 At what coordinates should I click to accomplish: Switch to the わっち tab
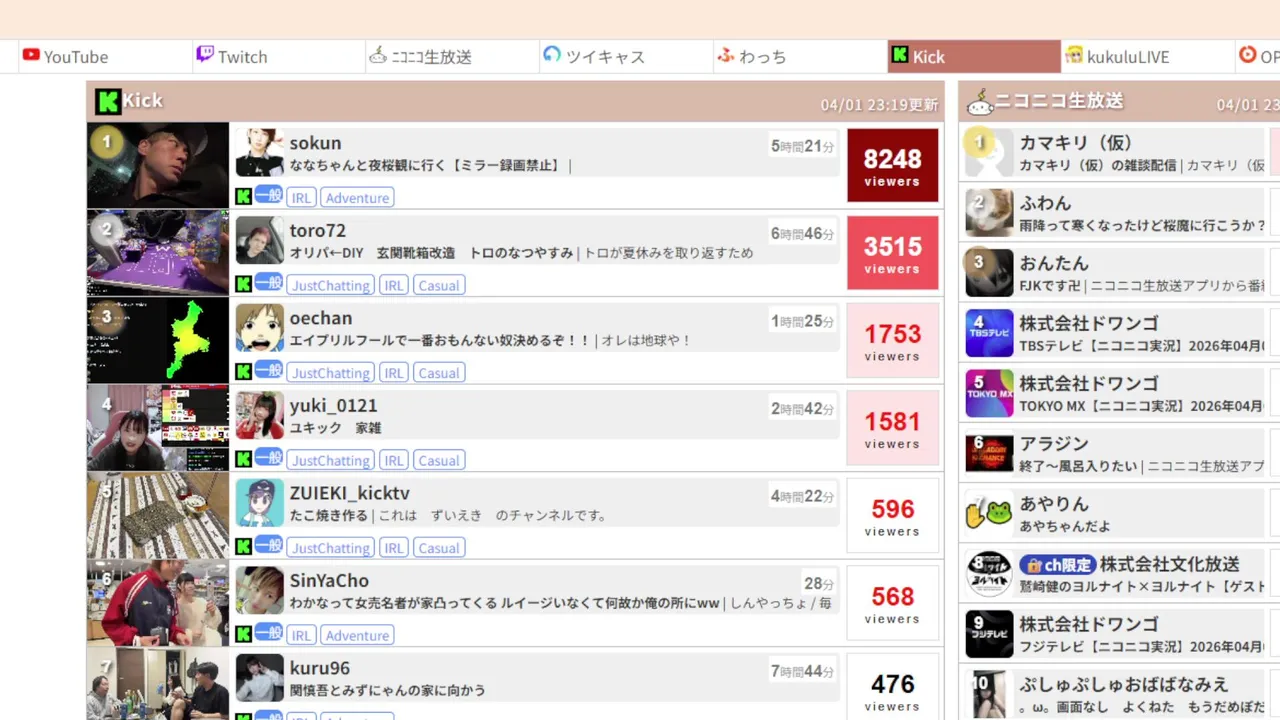point(800,57)
